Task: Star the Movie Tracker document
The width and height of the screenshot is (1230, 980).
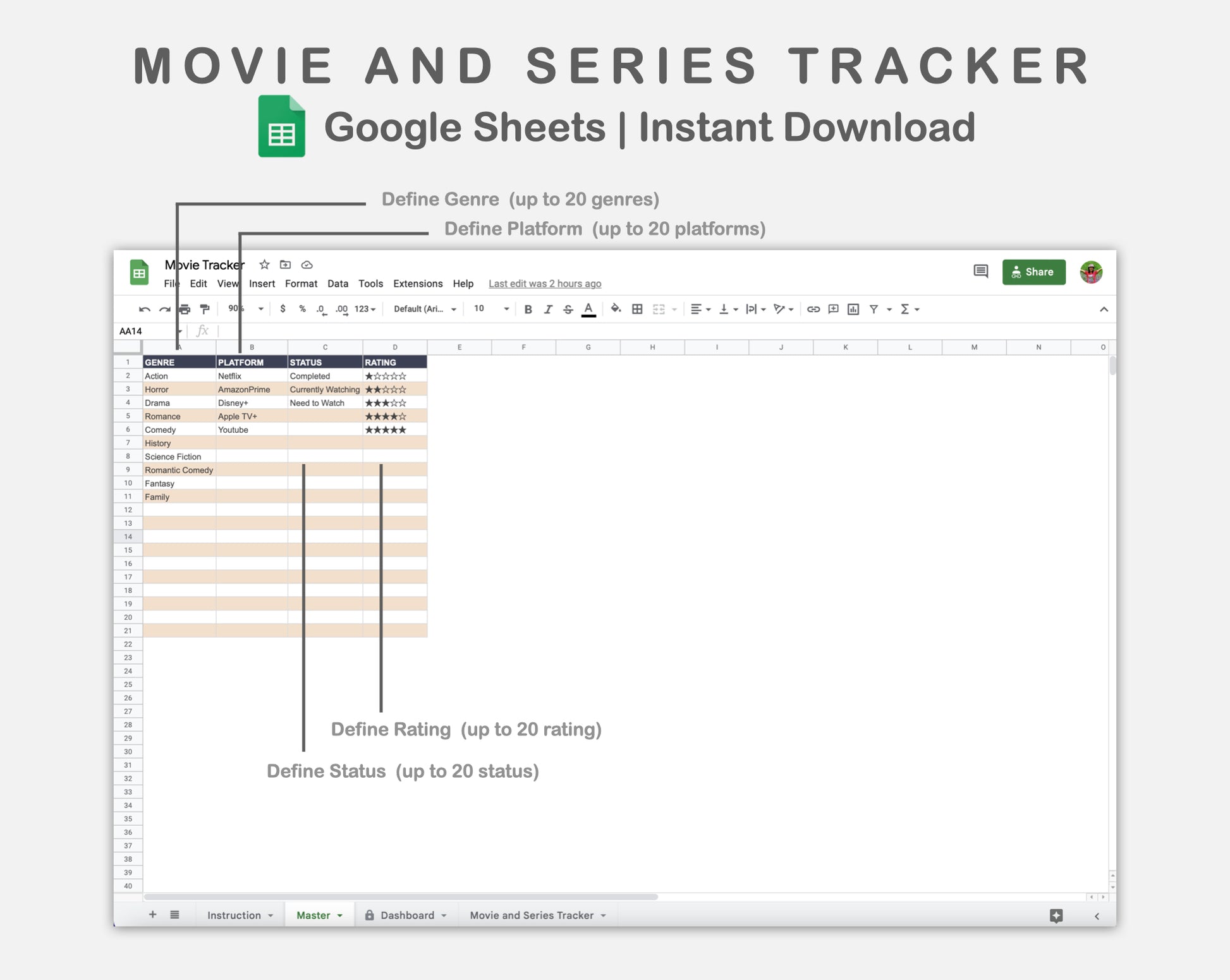Action: point(264,265)
